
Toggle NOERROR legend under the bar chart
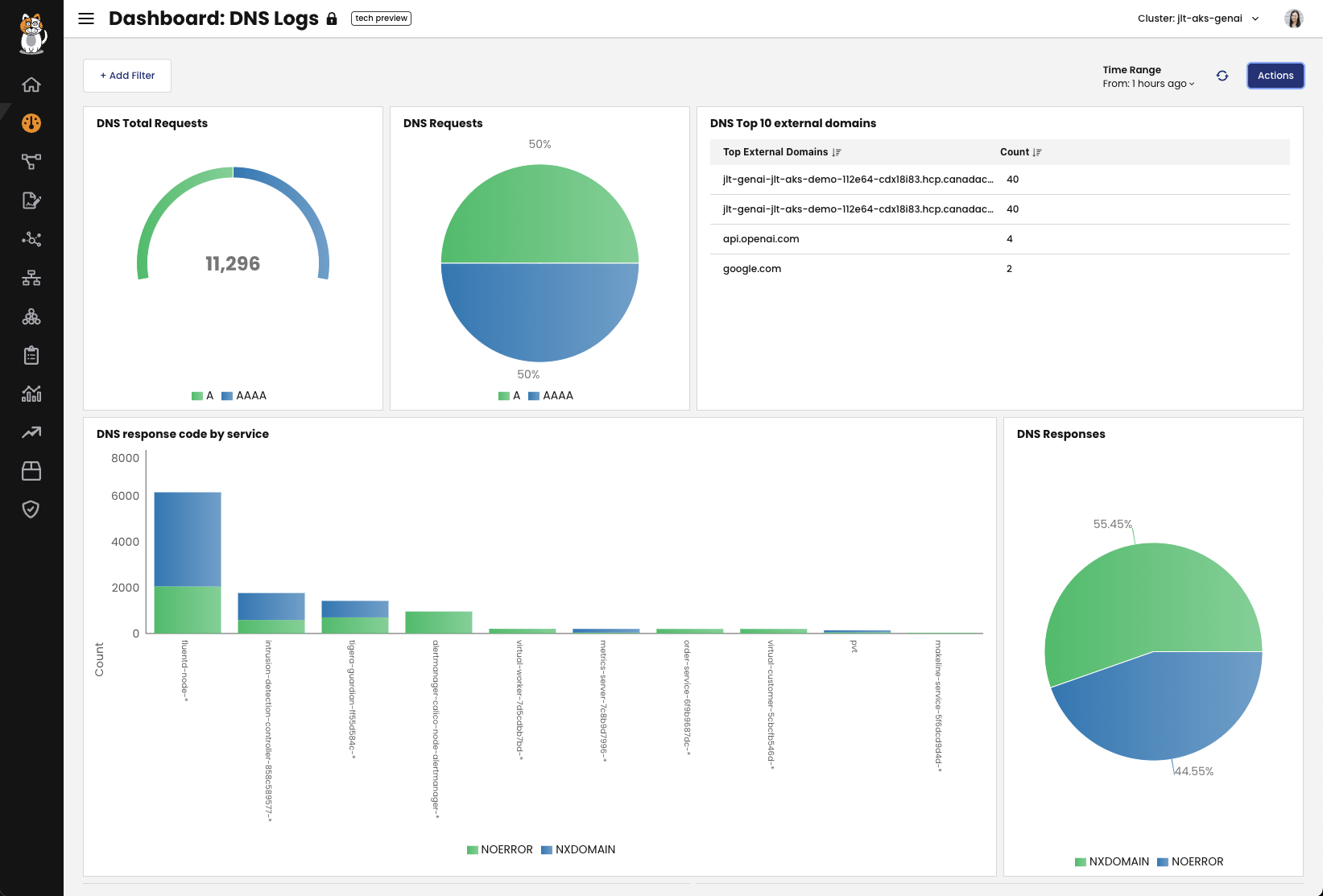click(x=500, y=849)
